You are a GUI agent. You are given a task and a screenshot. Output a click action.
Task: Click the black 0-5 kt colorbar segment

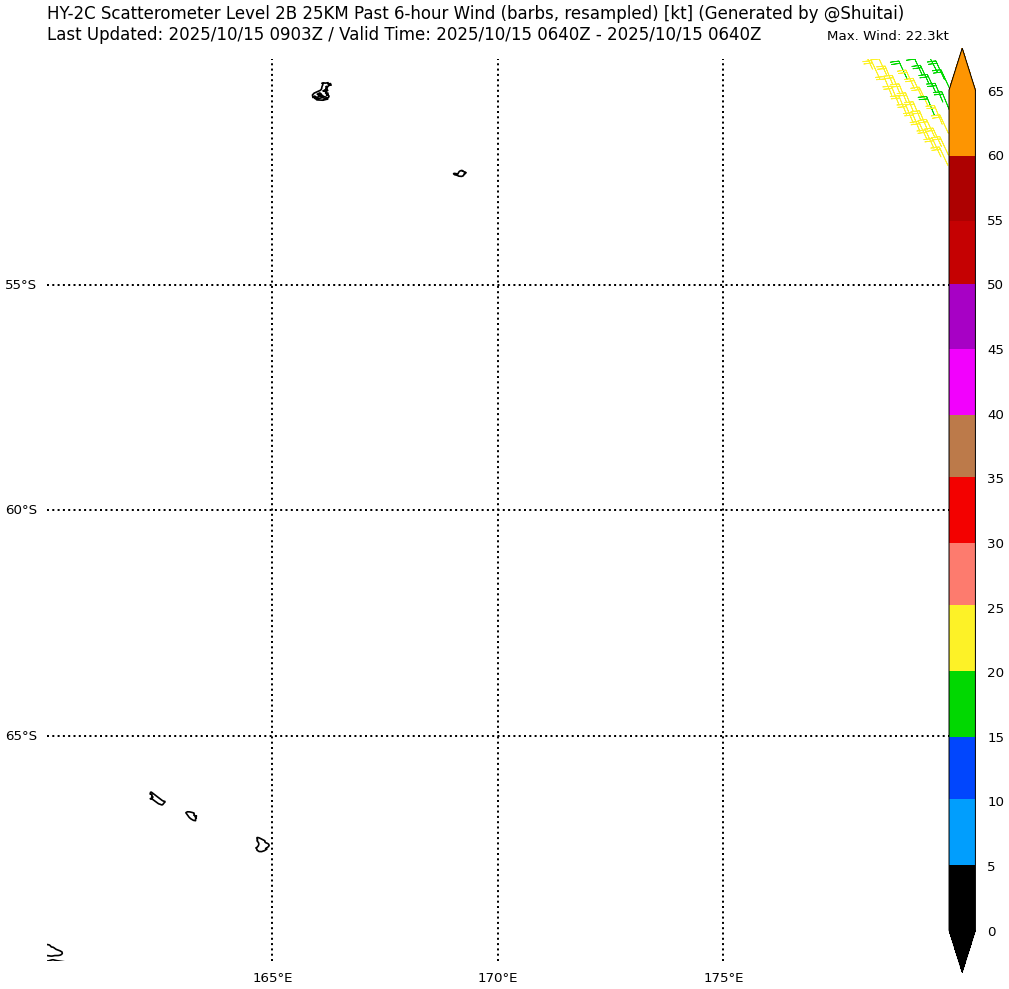pyautogui.click(x=961, y=898)
